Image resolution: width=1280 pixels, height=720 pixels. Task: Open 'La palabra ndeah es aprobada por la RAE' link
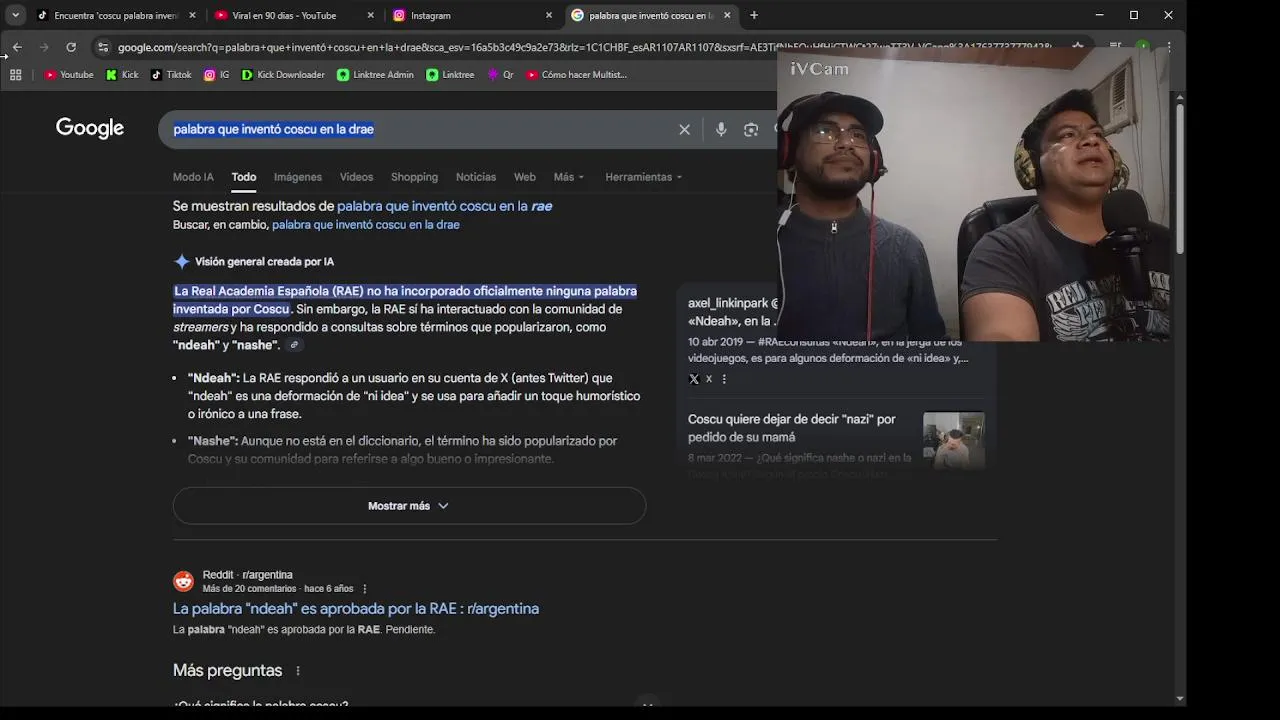coord(356,608)
